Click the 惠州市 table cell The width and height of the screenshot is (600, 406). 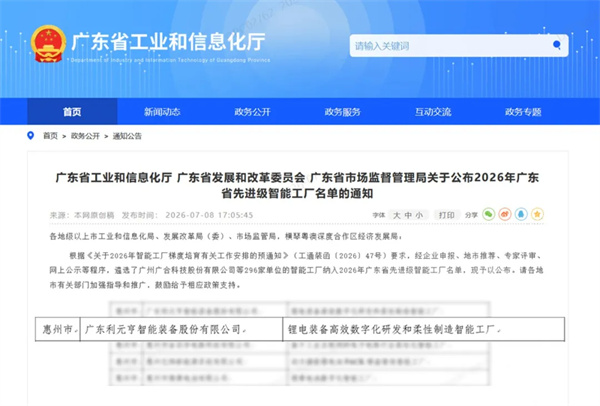point(58,329)
